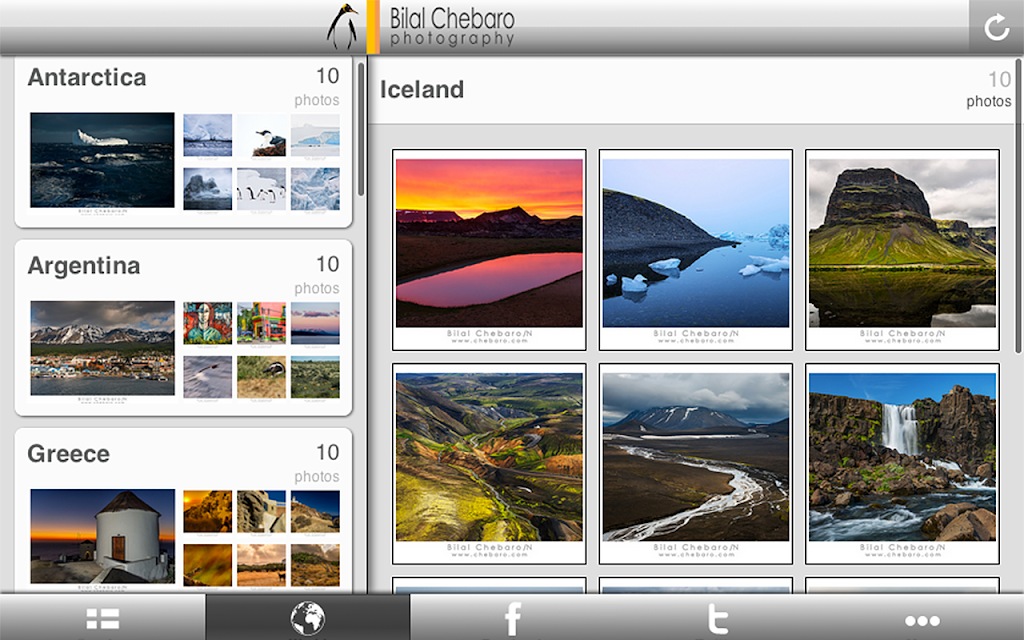View Antarctica single penguin on rock thumbnail
The image size is (1024, 640).
click(261, 135)
